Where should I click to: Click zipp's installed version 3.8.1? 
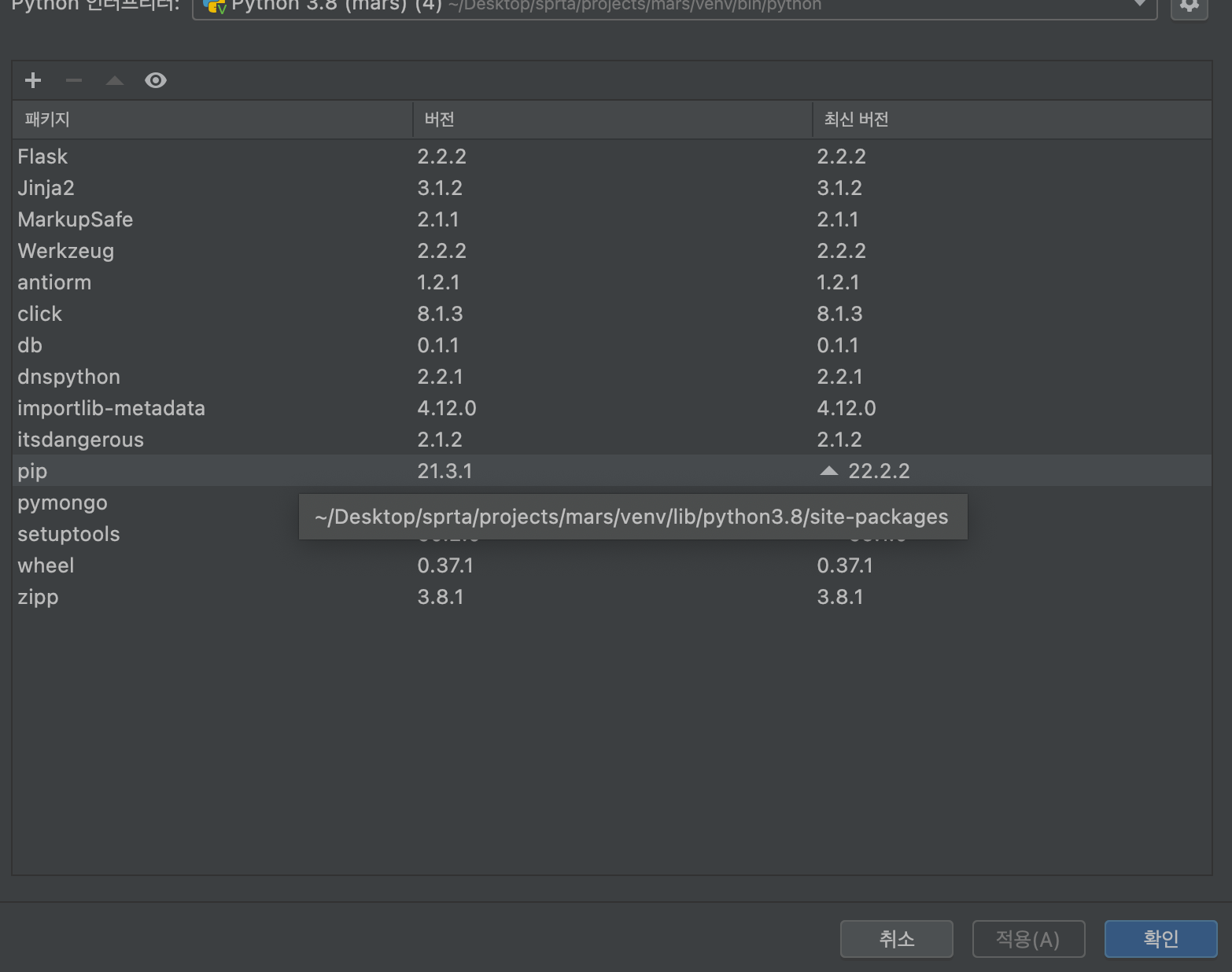tap(441, 597)
